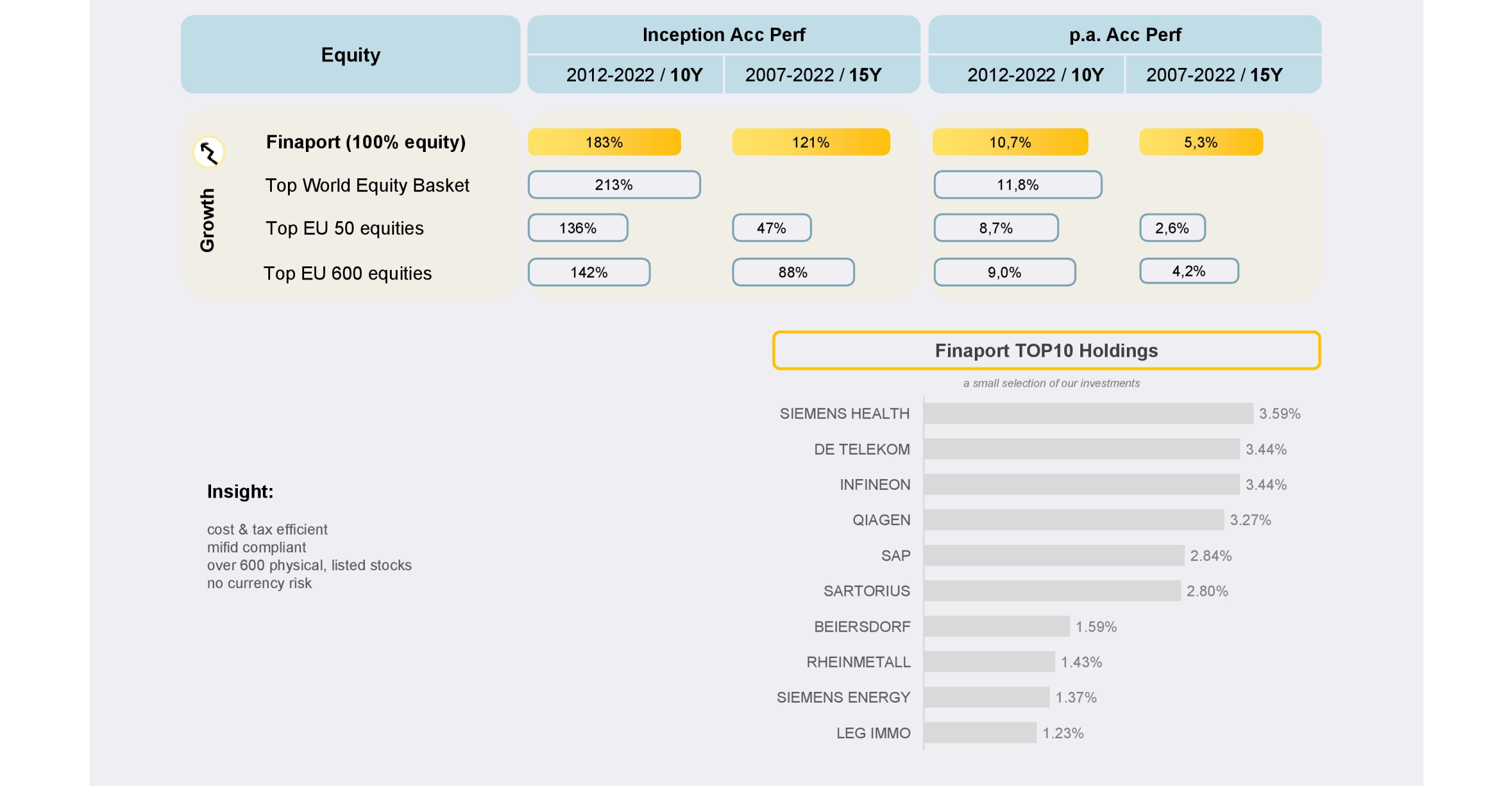Screen dimensions: 1512x786
Task: Click the Finaport TOP10 Holdings title box
Action: click(x=1046, y=350)
